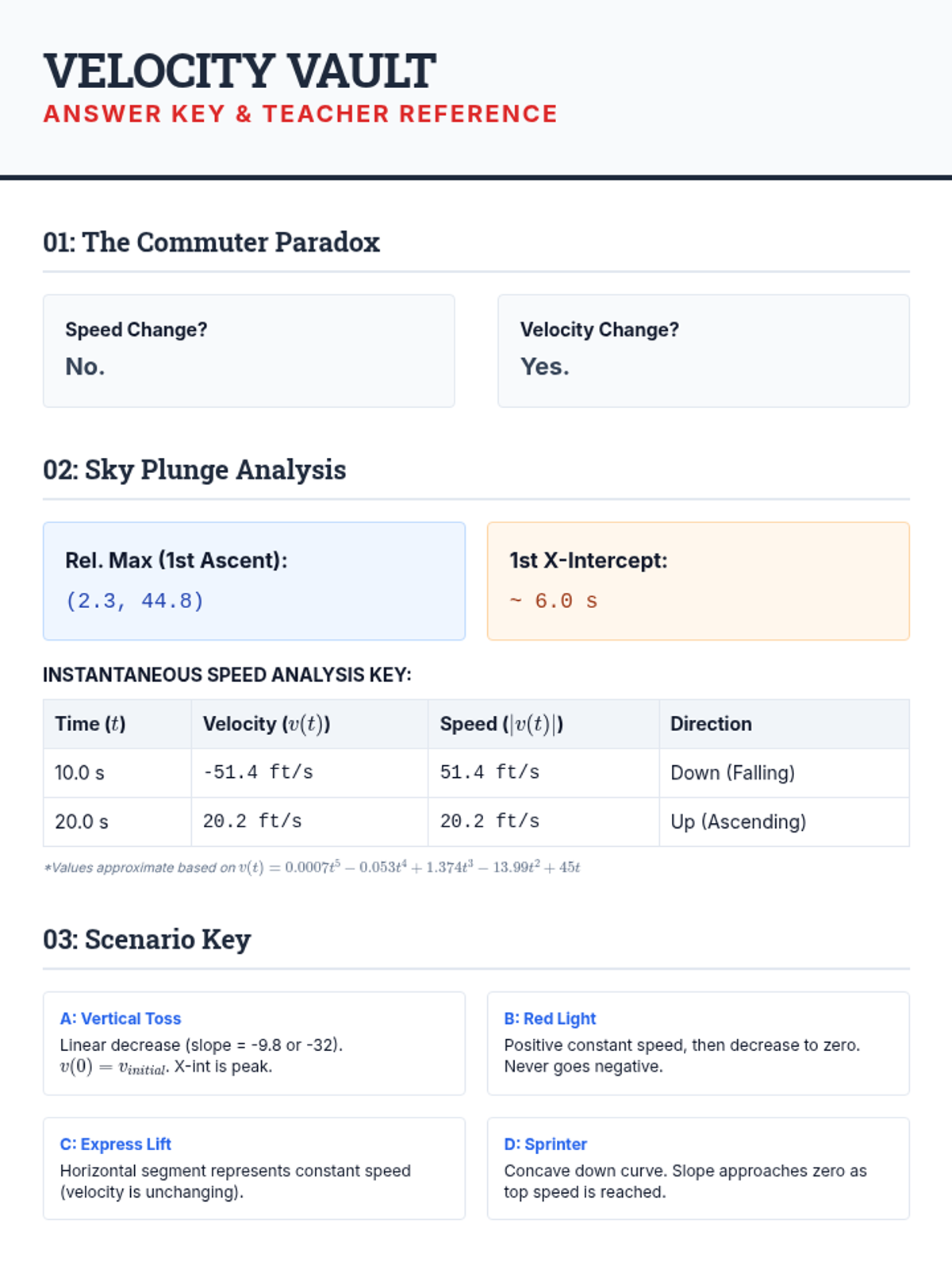Click the Answer Key & Teacher Reference subtitle

point(300,114)
